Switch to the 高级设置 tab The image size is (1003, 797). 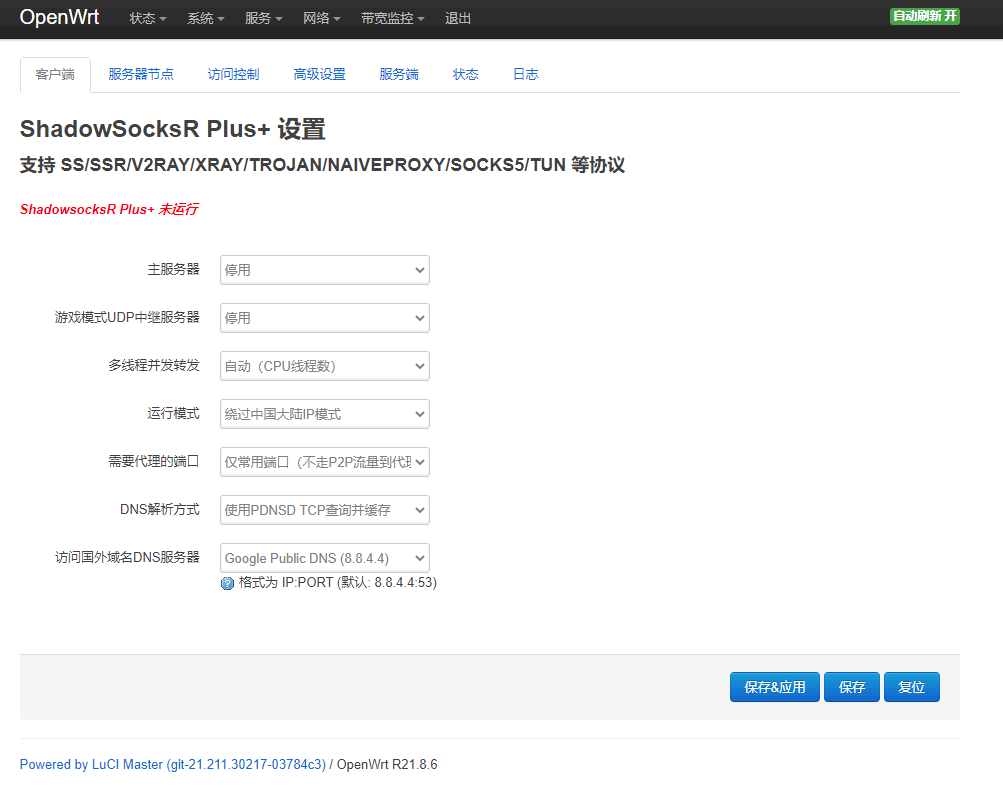point(319,75)
